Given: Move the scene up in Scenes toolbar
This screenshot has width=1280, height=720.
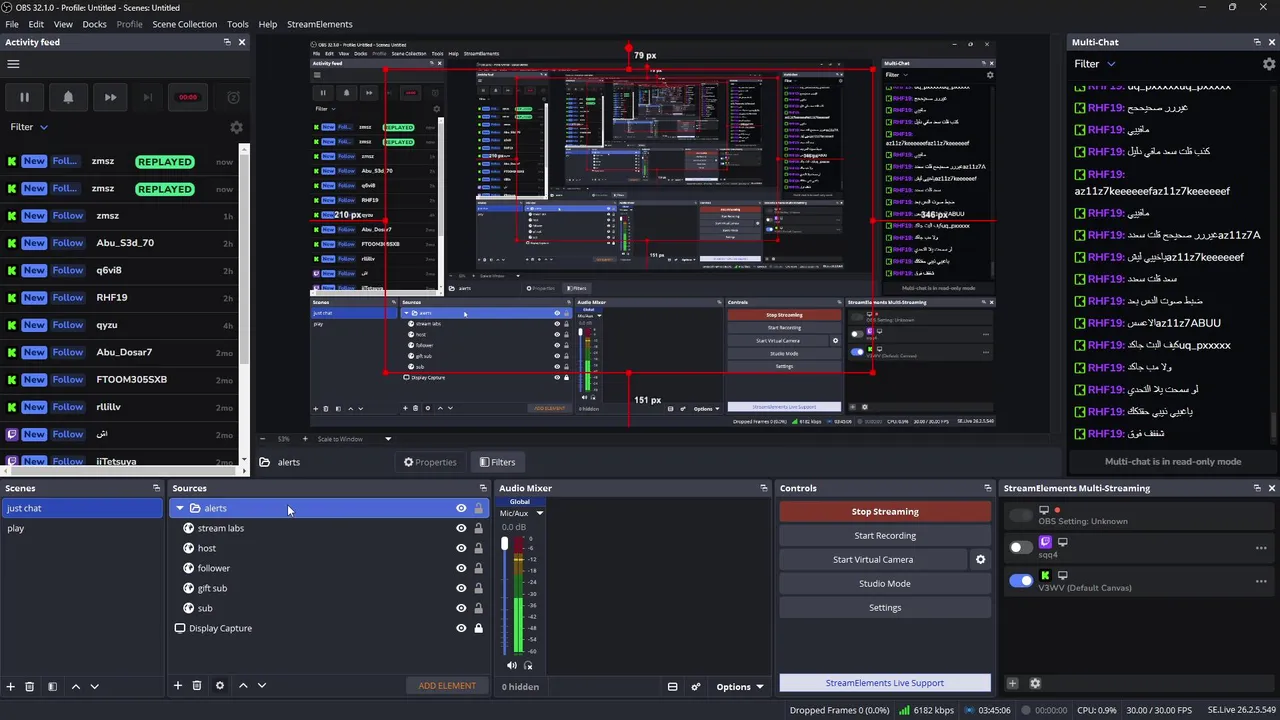Looking at the screenshot, I should pyautogui.click(x=75, y=686).
